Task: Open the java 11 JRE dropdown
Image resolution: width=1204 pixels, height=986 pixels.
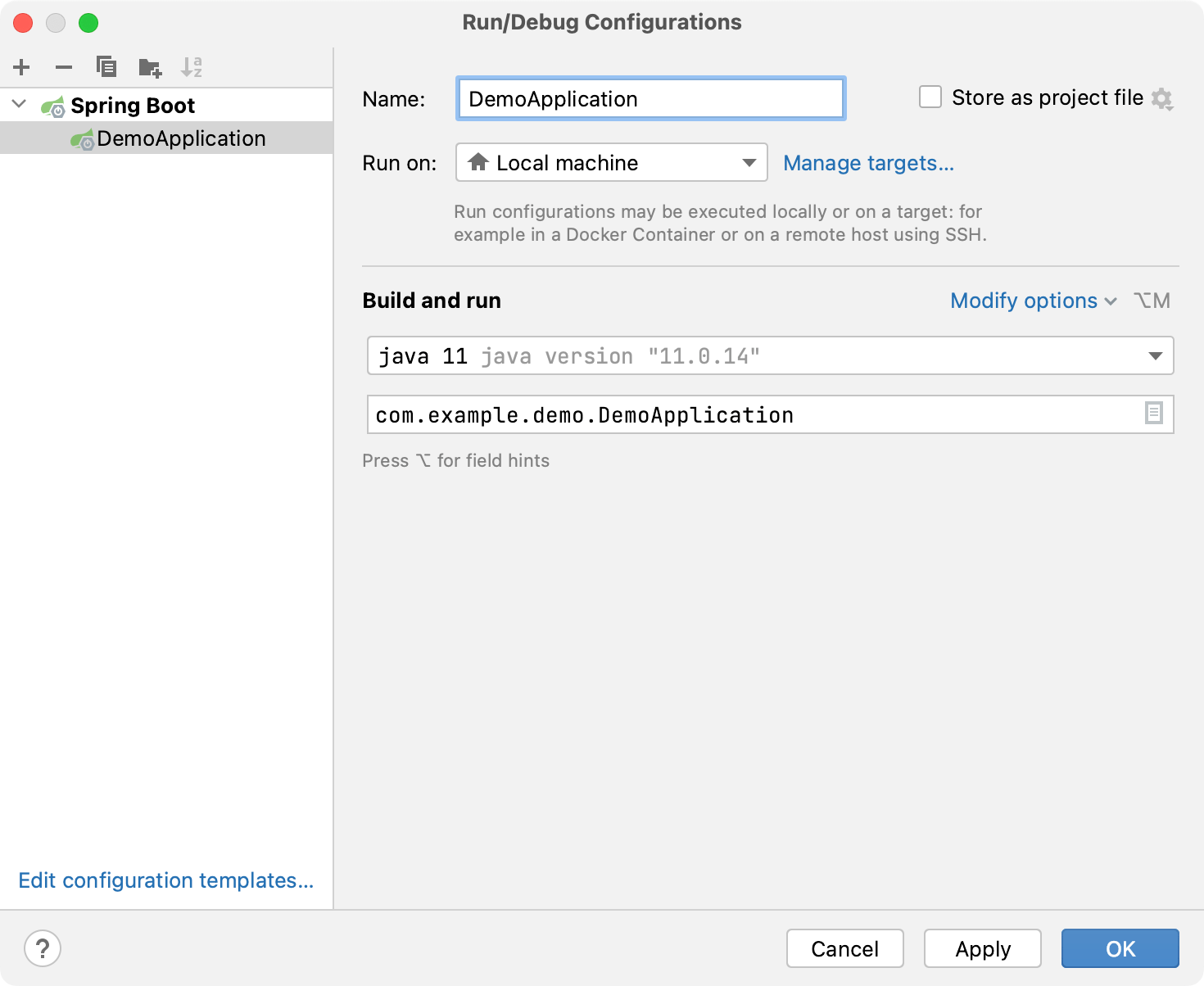Action: click(x=1155, y=355)
